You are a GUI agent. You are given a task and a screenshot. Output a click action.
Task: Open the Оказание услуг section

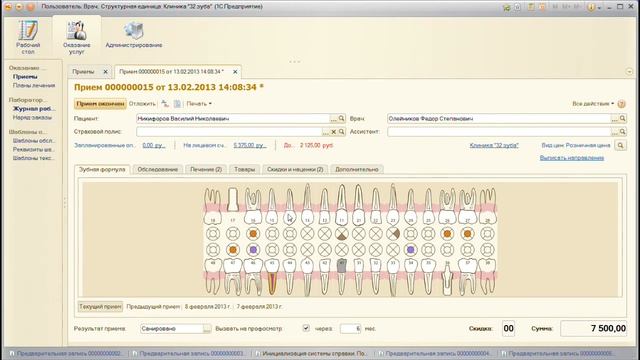pos(76,37)
